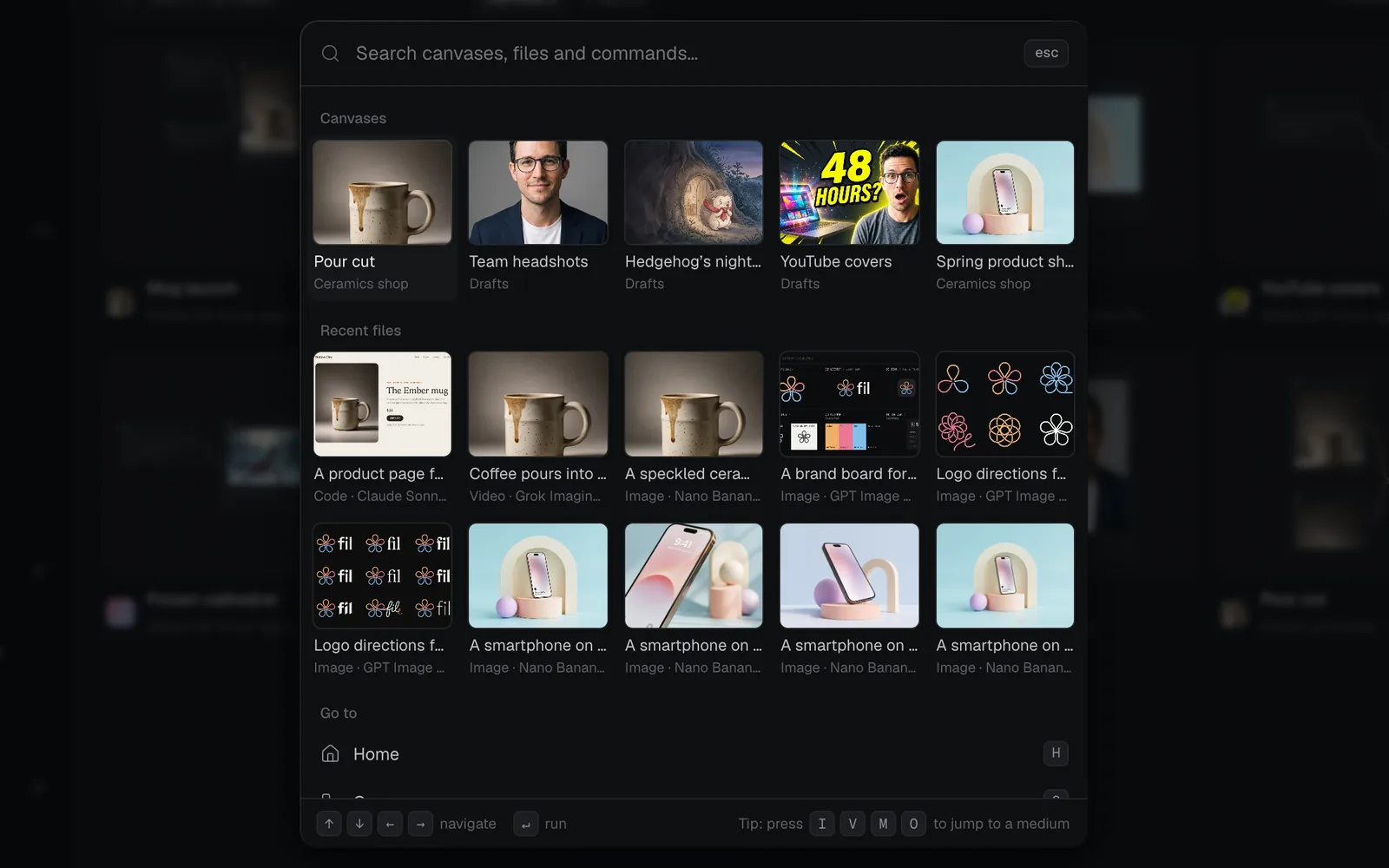Open the product page code file
This screenshot has width=1389, height=868.
tap(382, 428)
